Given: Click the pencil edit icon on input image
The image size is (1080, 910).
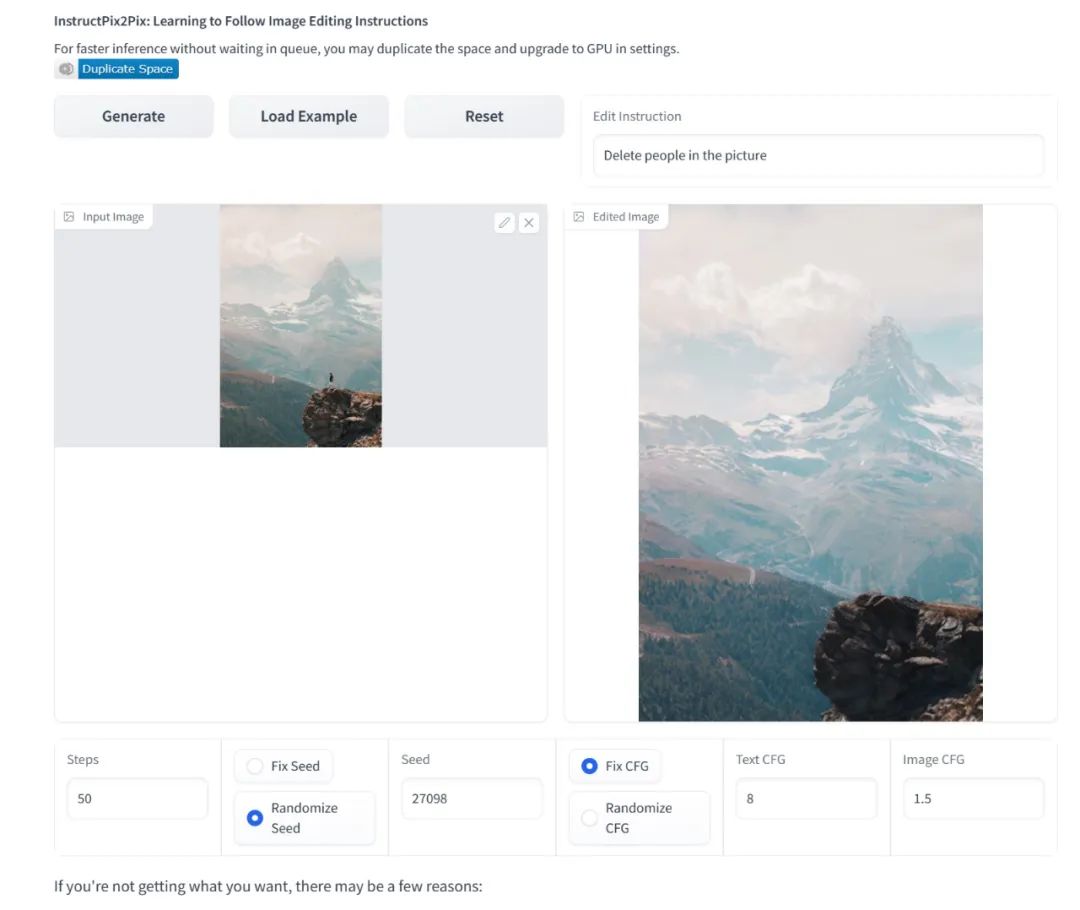Looking at the screenshot, I should point(505,223).
